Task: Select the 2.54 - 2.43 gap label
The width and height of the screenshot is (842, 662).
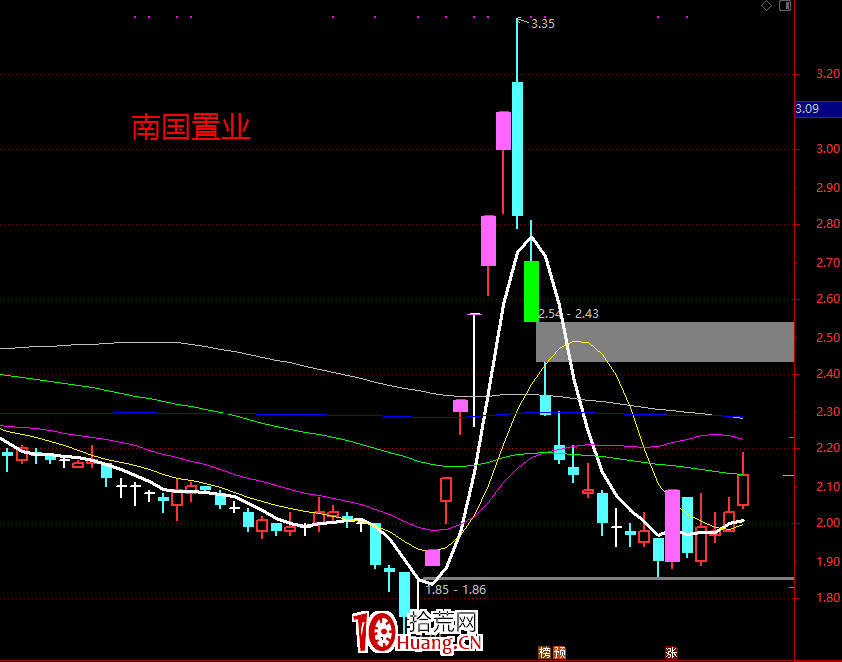Action: (x=568, y=314)
